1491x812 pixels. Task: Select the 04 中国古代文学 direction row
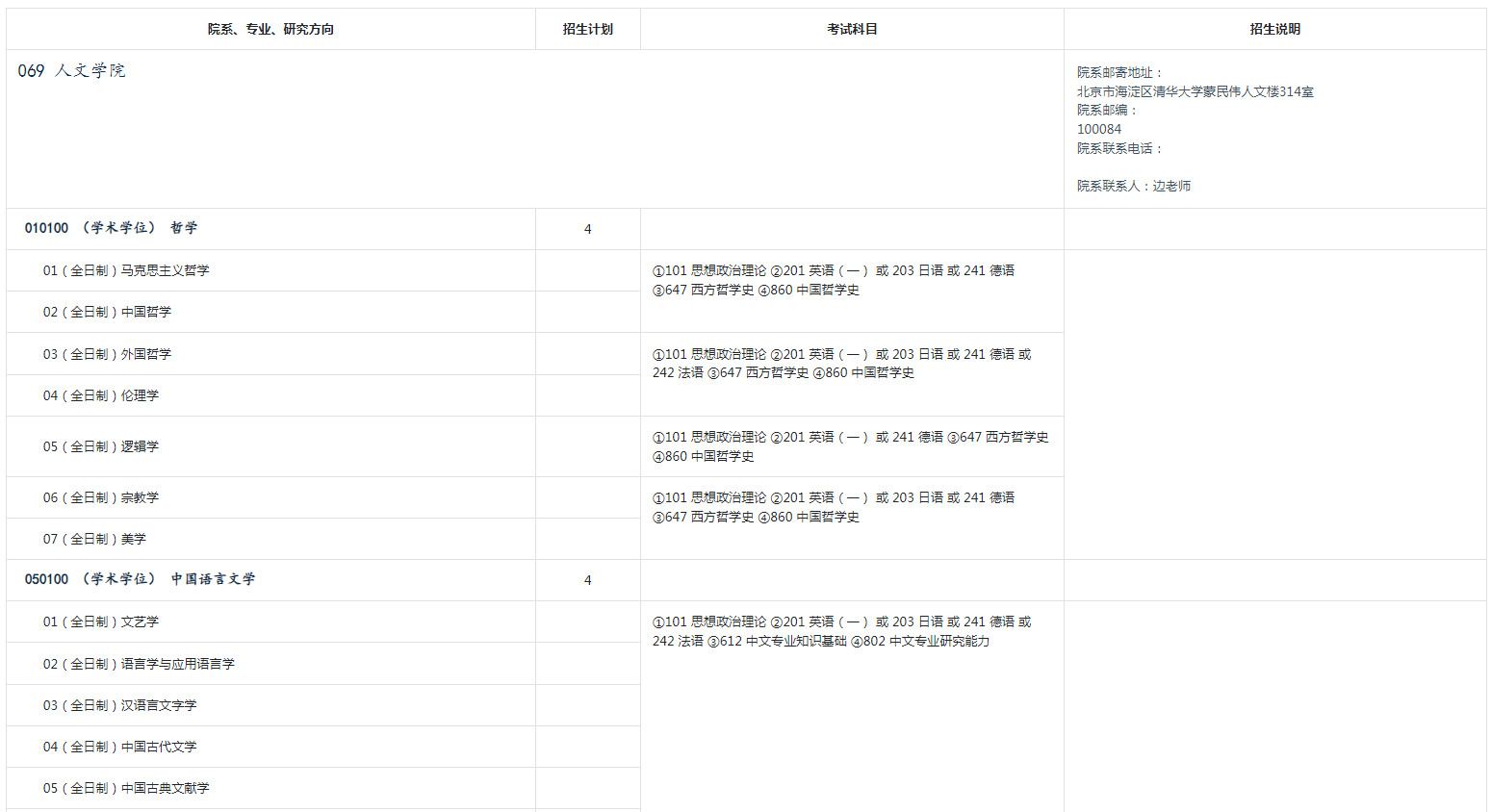point(119,747)
